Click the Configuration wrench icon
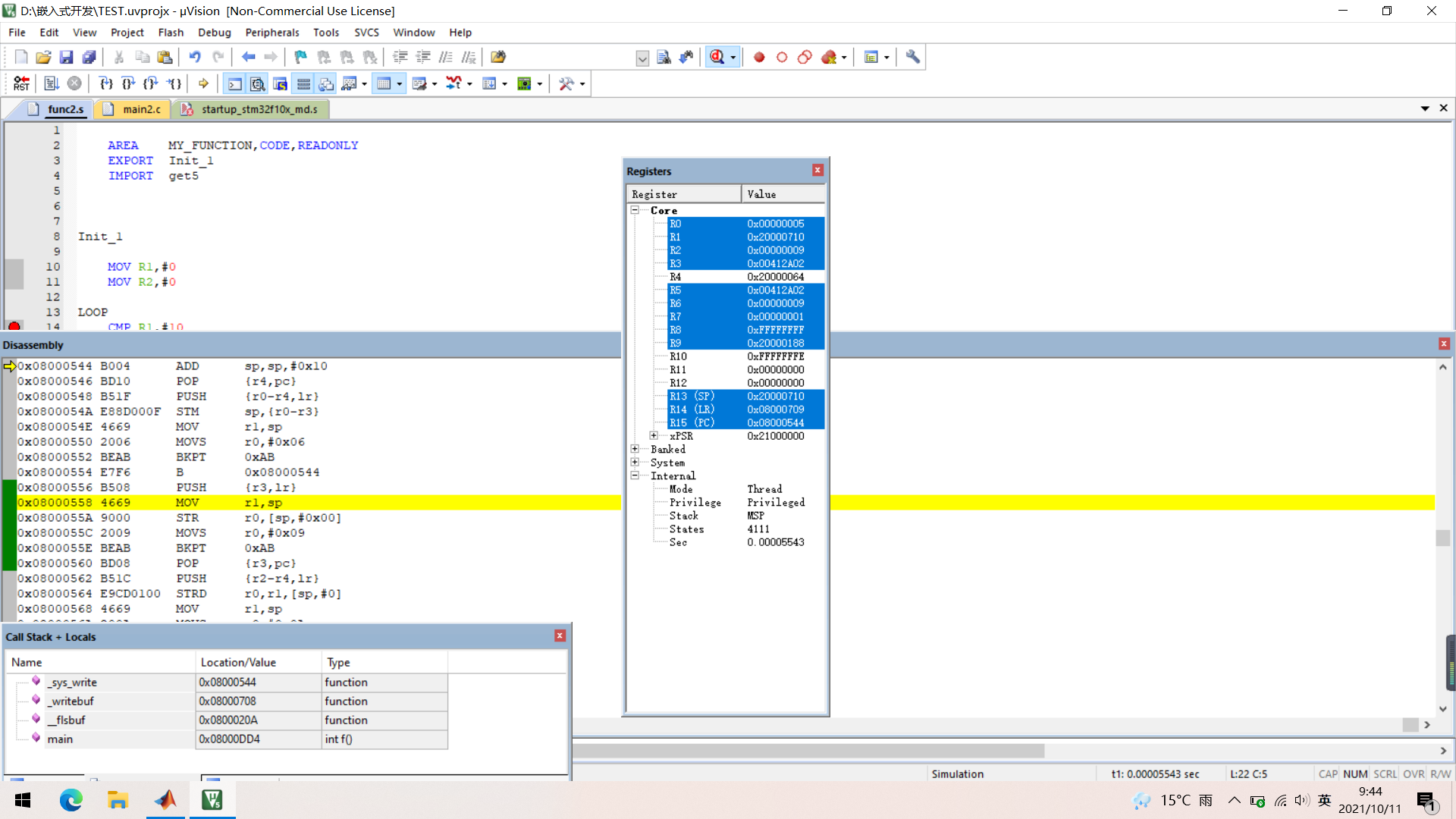 coord(913,57)
